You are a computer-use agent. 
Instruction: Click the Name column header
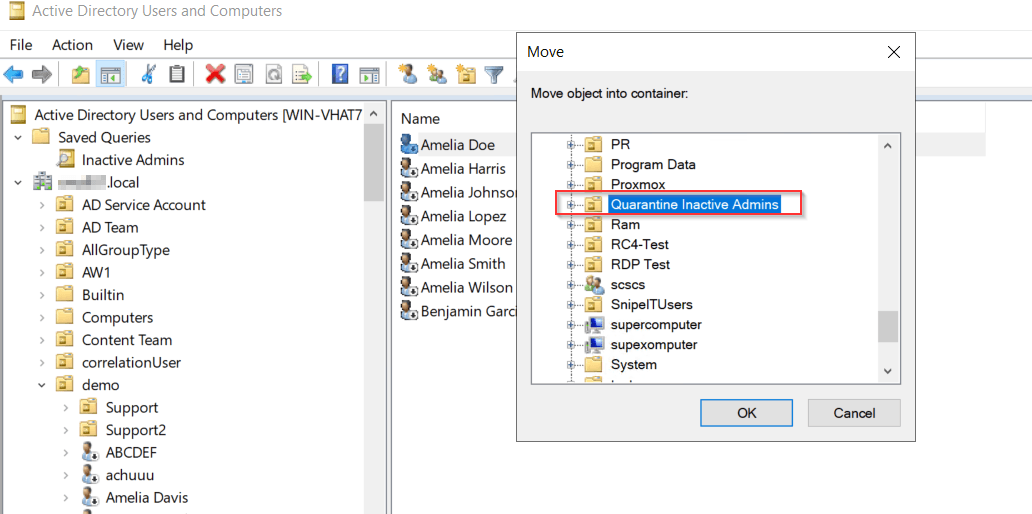[421, 119]
